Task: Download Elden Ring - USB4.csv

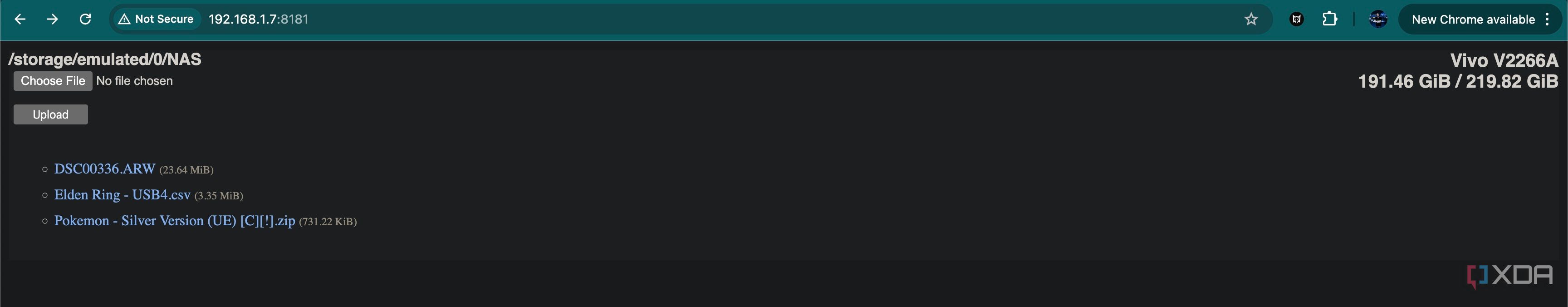Action: 122,195
